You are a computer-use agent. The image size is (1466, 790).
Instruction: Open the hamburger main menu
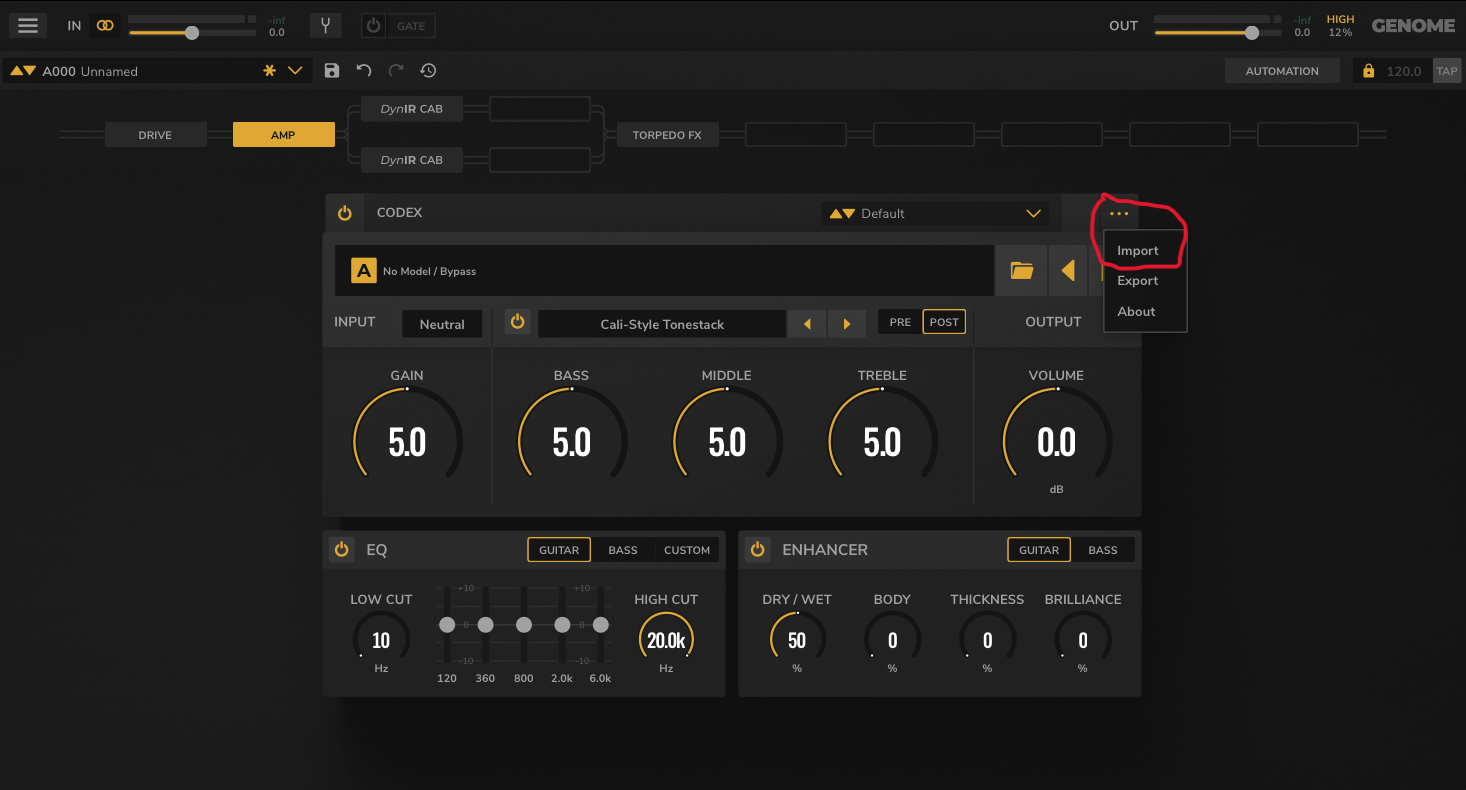(28, 26)
